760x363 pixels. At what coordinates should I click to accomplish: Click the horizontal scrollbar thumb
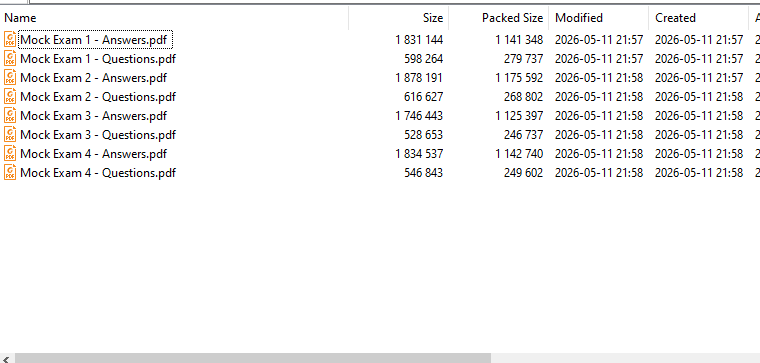coord(253,359)
